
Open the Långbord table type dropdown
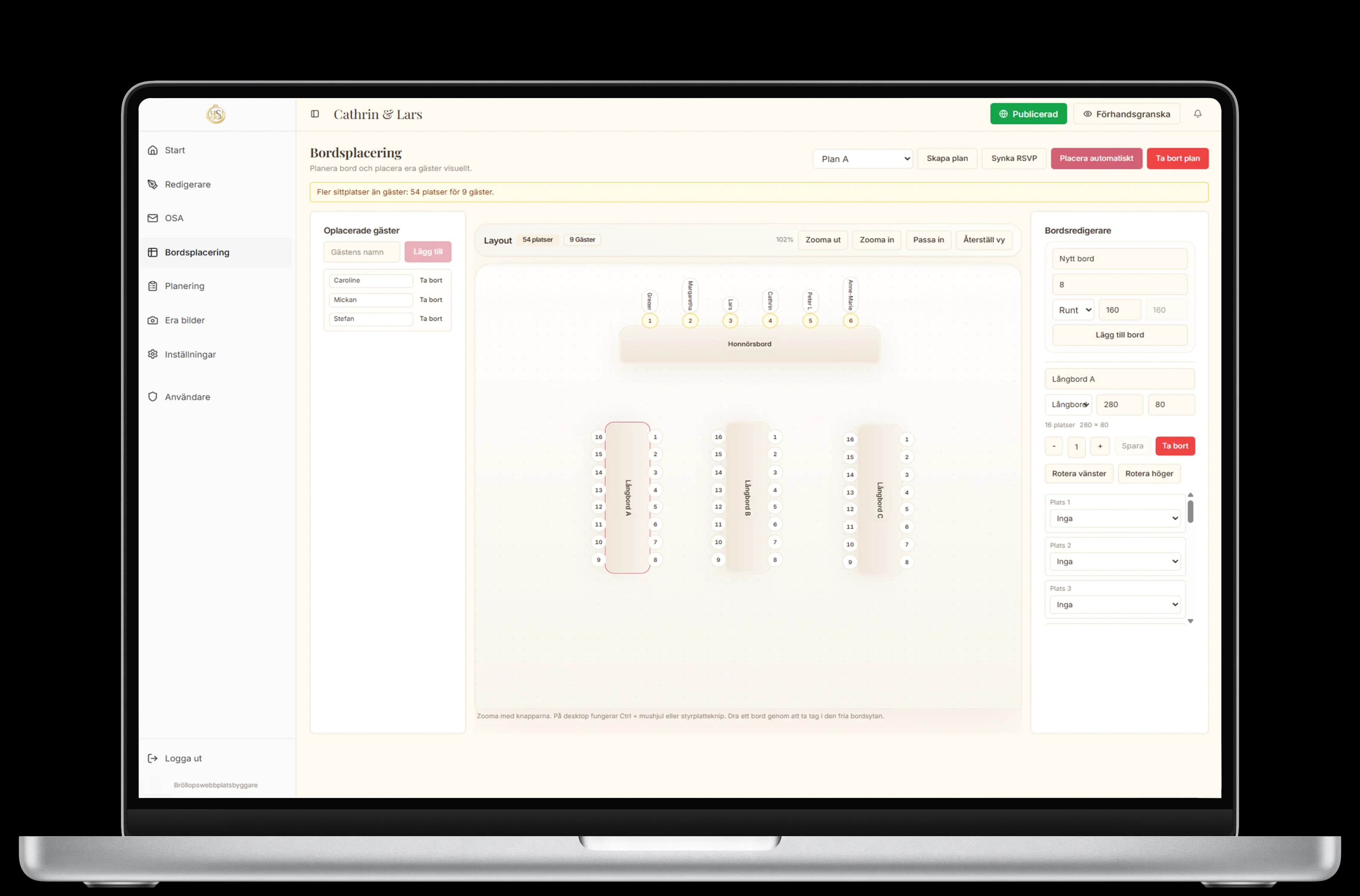click(1068, 405)
